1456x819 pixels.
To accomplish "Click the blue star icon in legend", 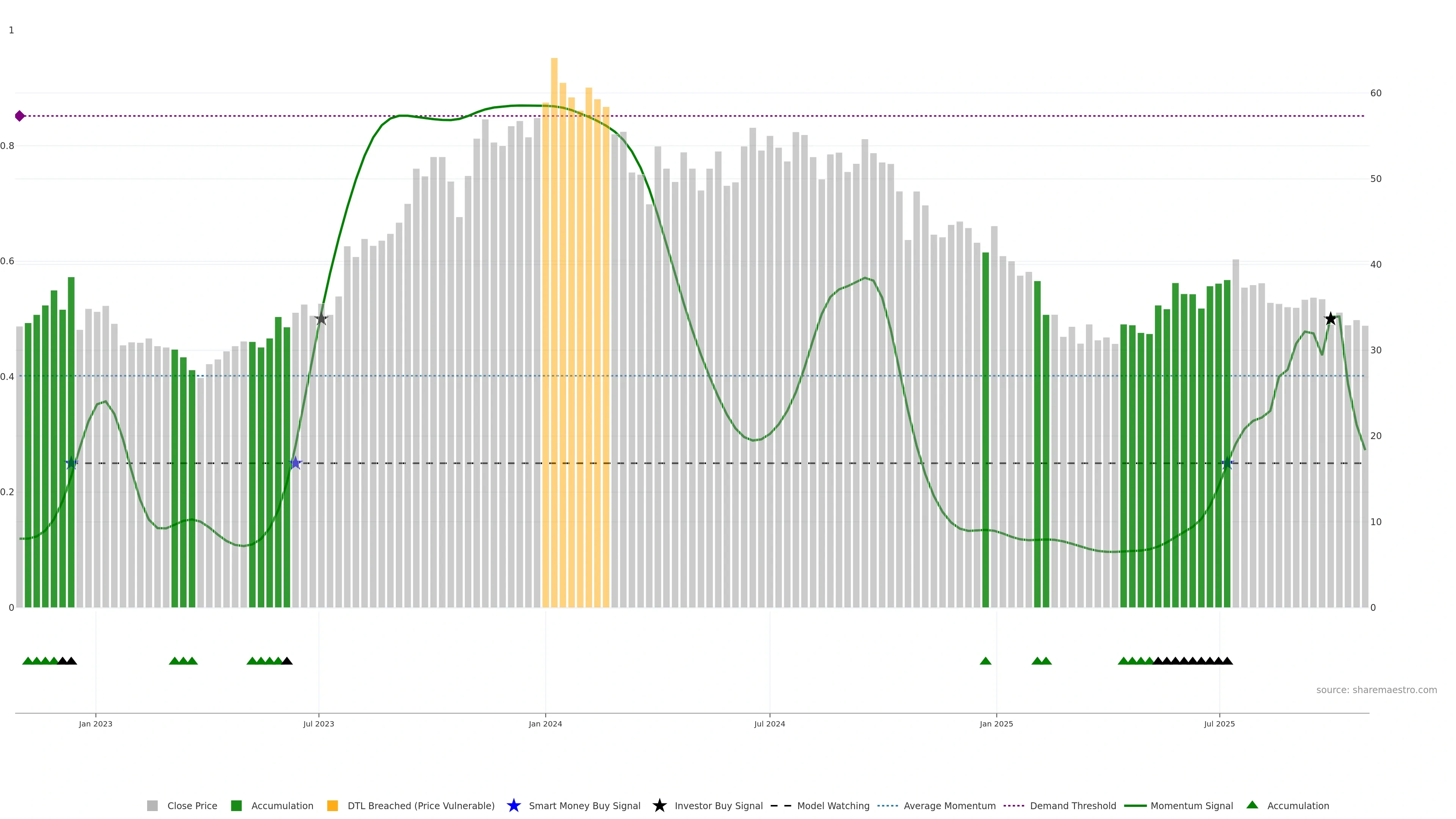I will [x=513, y=805].
